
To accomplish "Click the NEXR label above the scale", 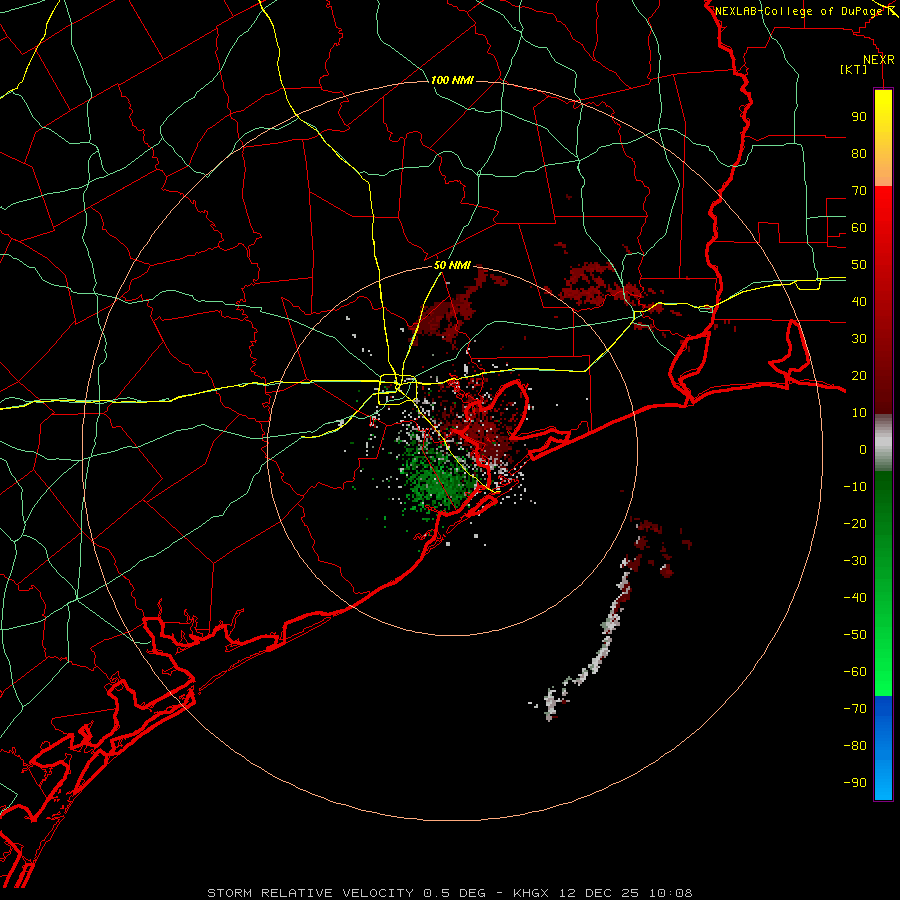I will 879,60.
